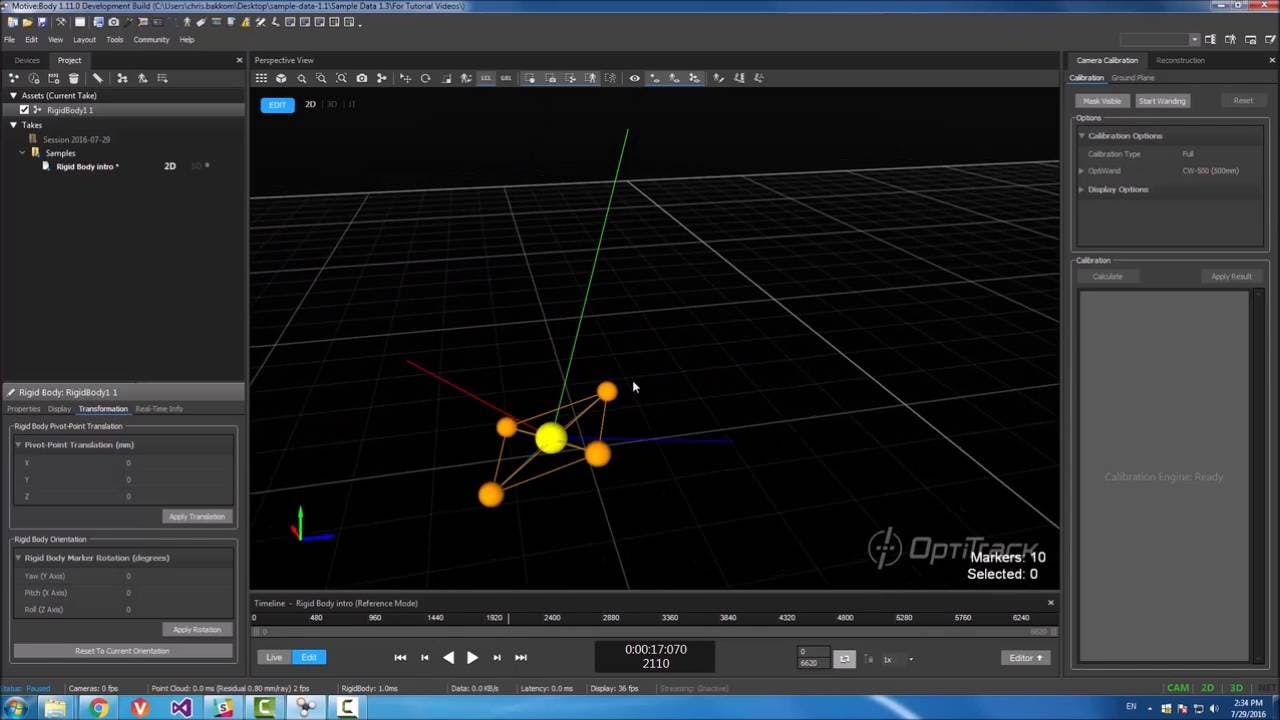Image resolution: width=1280 pixels, height=720 pixels.
Task: Click Reset To Current Orientation
Action: tap(122, 651)
